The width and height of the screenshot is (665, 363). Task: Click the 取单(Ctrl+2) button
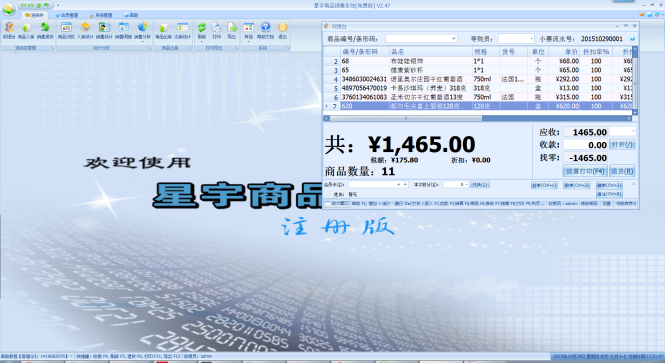(x=577, y=185)
